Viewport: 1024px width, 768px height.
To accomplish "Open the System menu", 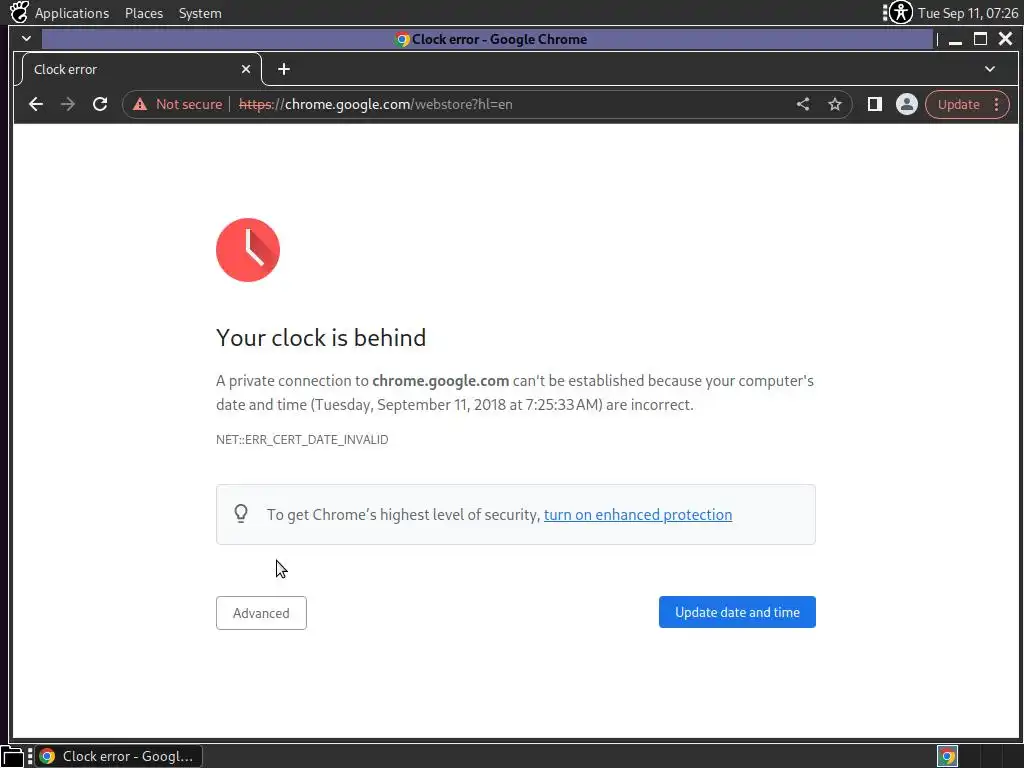I will 200,13.
